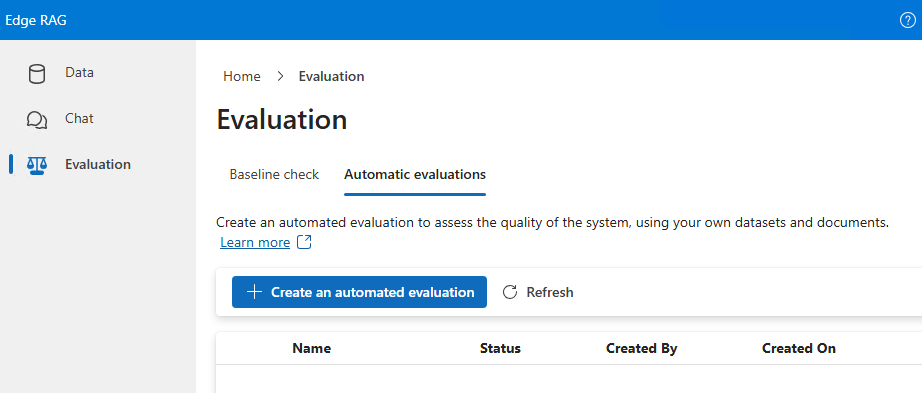Click the Data cylinder icon

pos(36,74)
